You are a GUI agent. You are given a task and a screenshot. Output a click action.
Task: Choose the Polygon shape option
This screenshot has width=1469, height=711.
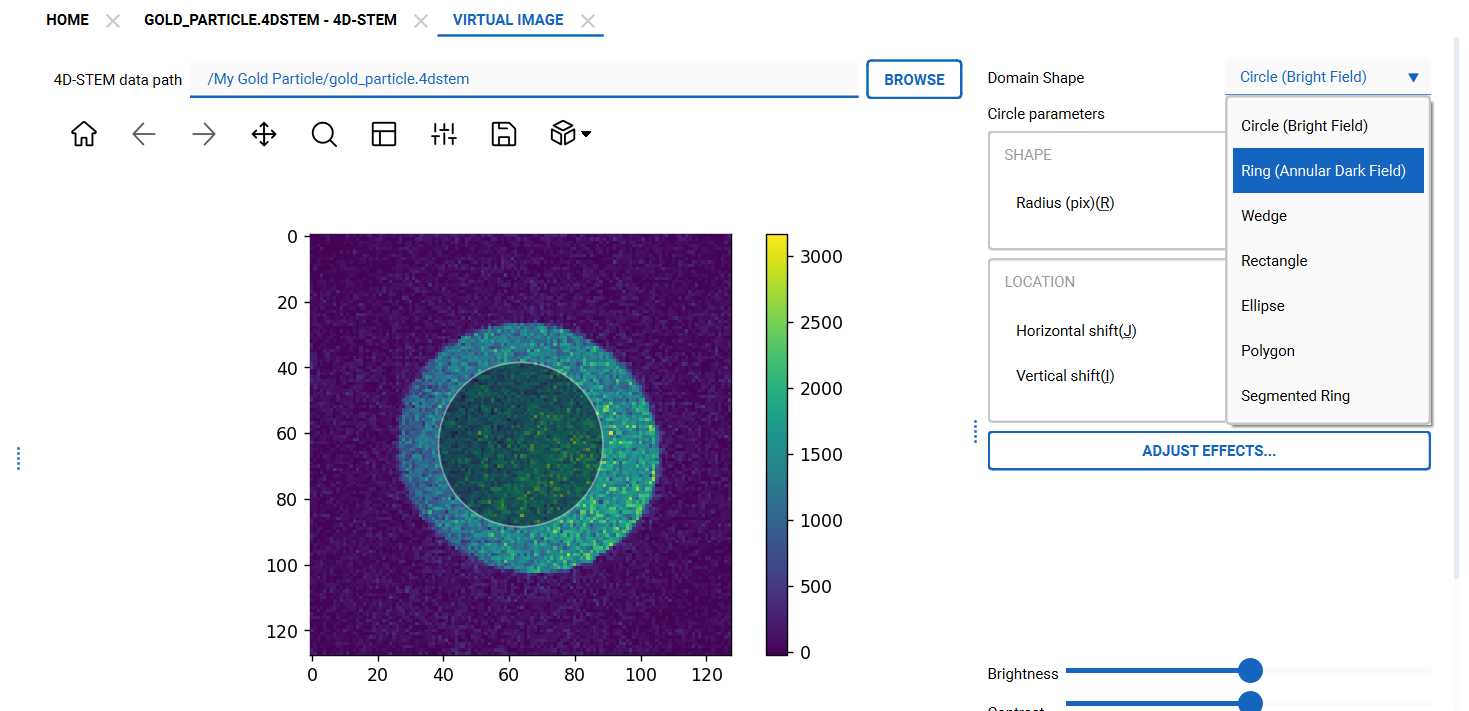click(1328, 351)
